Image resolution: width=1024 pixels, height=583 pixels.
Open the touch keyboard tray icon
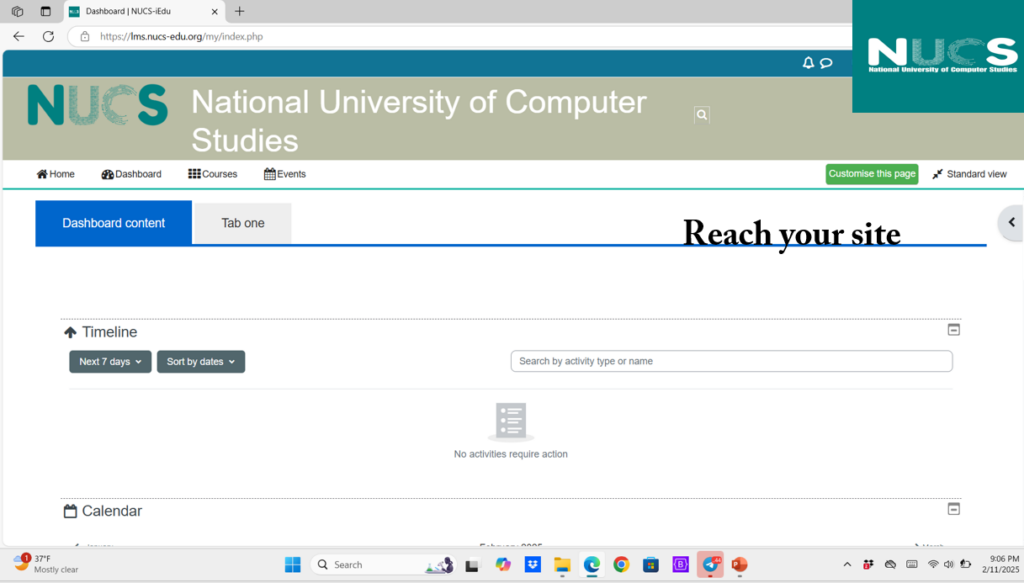click(x=912, y=565)
